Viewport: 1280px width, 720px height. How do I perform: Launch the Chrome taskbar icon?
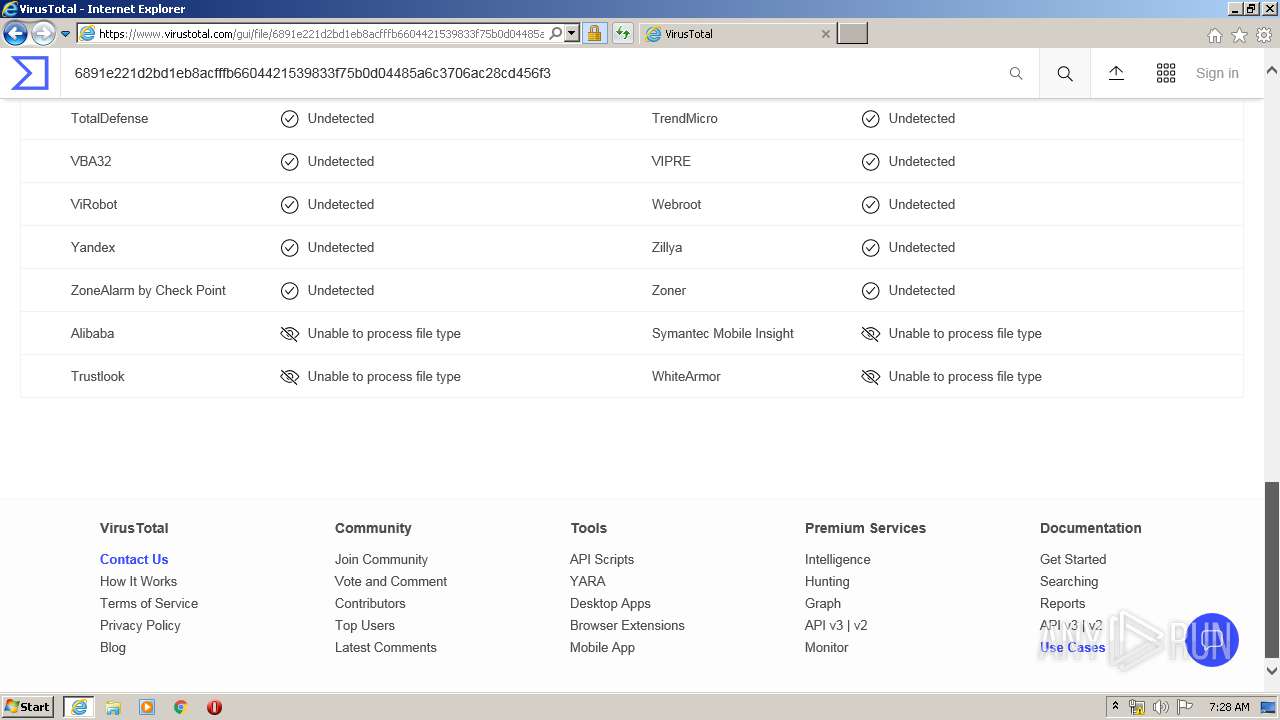coord(181,707)
